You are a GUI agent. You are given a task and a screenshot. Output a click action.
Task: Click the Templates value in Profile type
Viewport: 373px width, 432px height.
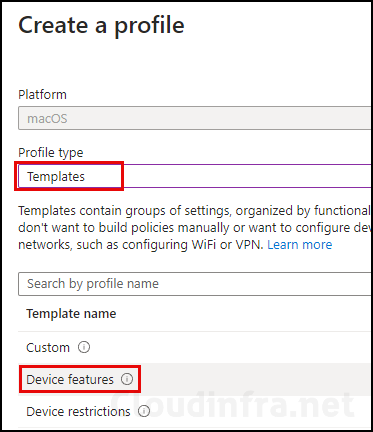point(56,176)
